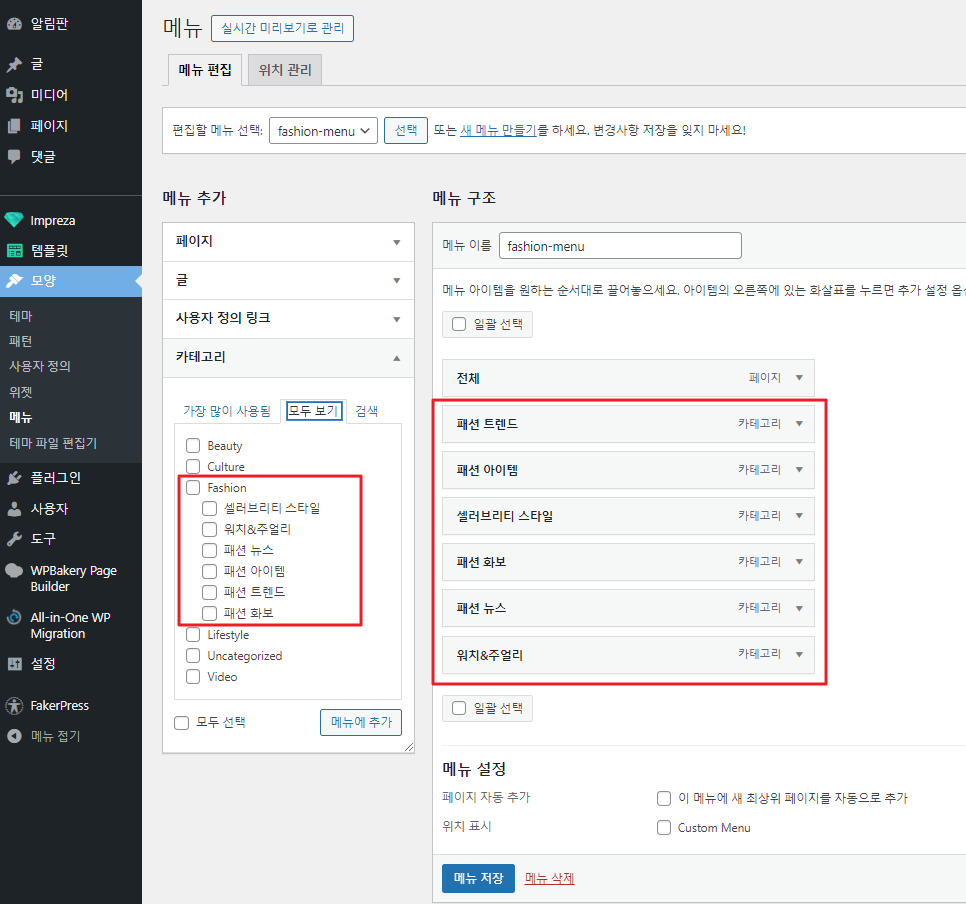Open the 검색 category tab
Screen dimensions: 966x904
click(367, 411)
